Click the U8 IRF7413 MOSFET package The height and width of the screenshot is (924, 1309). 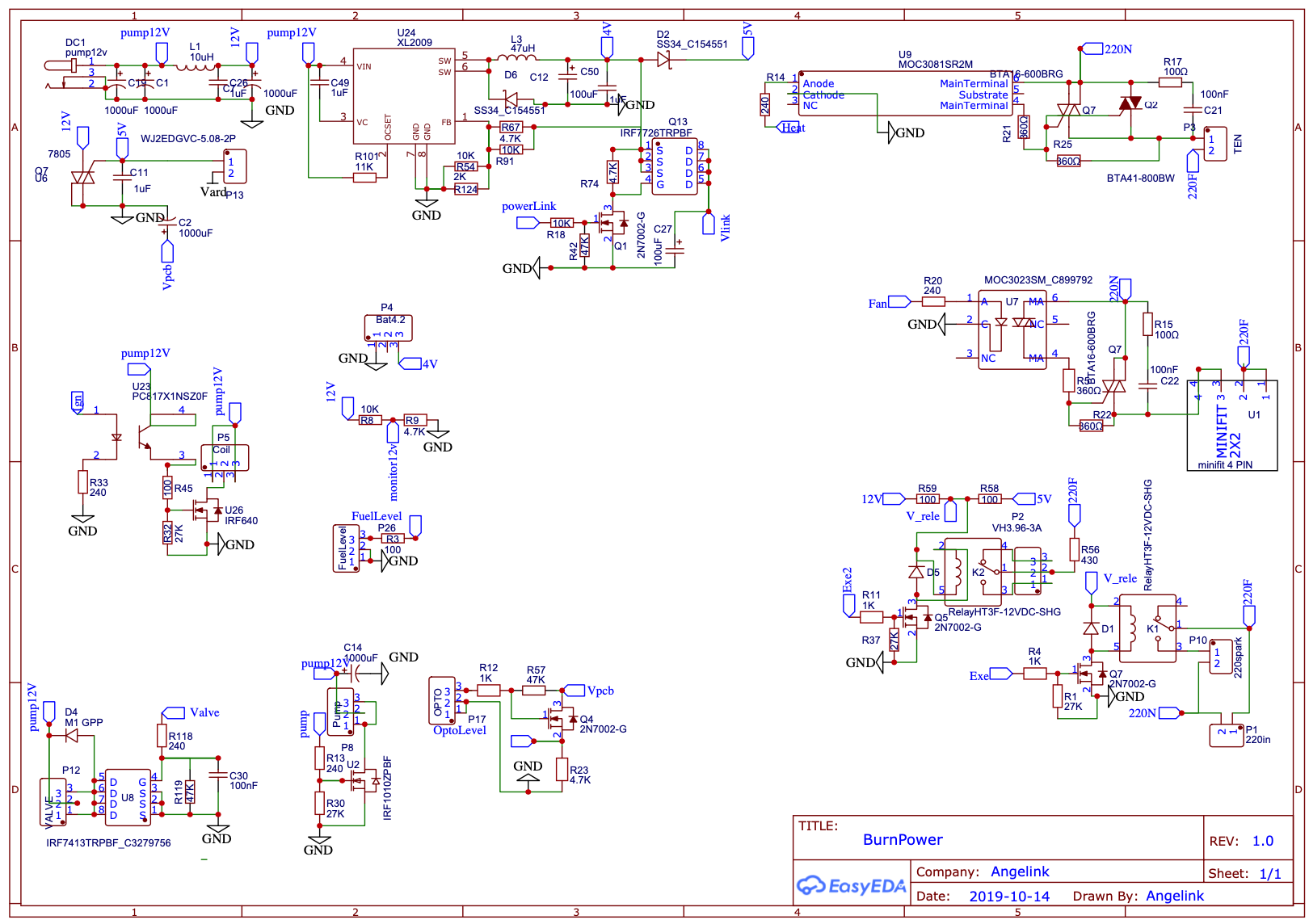point(128,797)
